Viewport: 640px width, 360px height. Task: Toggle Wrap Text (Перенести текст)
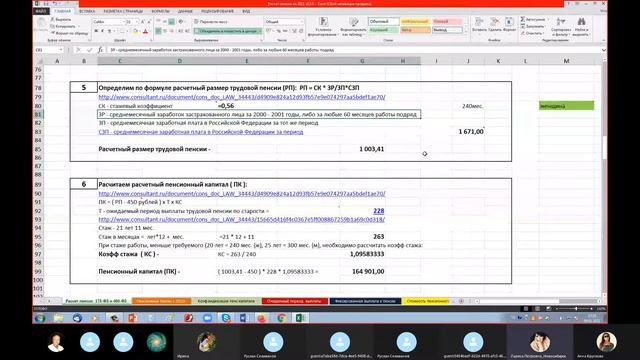(x=211, y=22)
